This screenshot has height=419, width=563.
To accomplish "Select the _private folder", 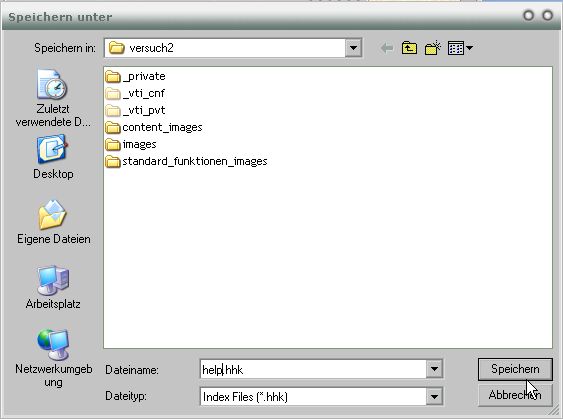I will pyautogui.click(x=136, y=76).
